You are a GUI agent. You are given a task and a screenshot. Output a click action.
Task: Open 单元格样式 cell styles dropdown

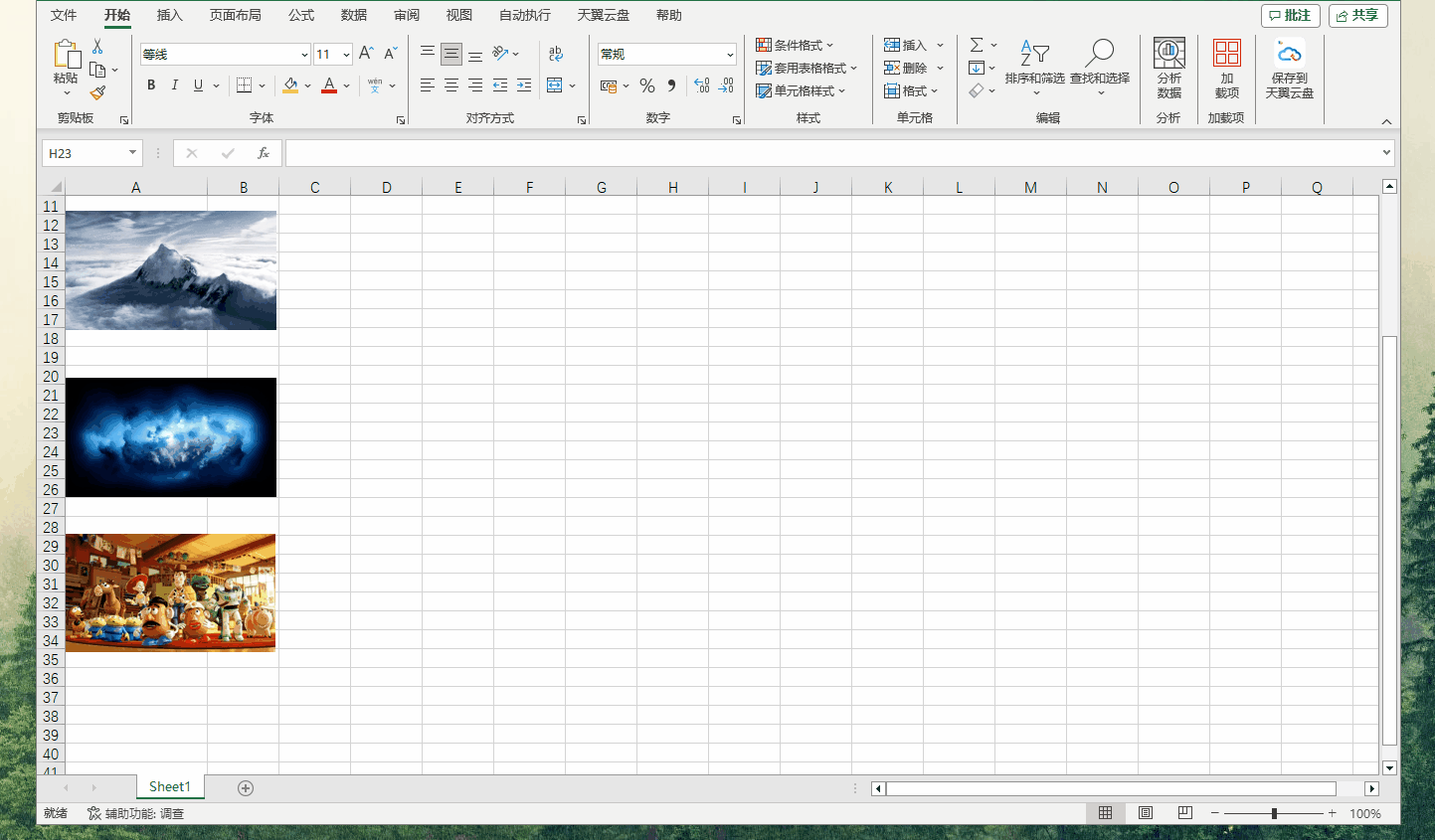click(x=801, y=90)
